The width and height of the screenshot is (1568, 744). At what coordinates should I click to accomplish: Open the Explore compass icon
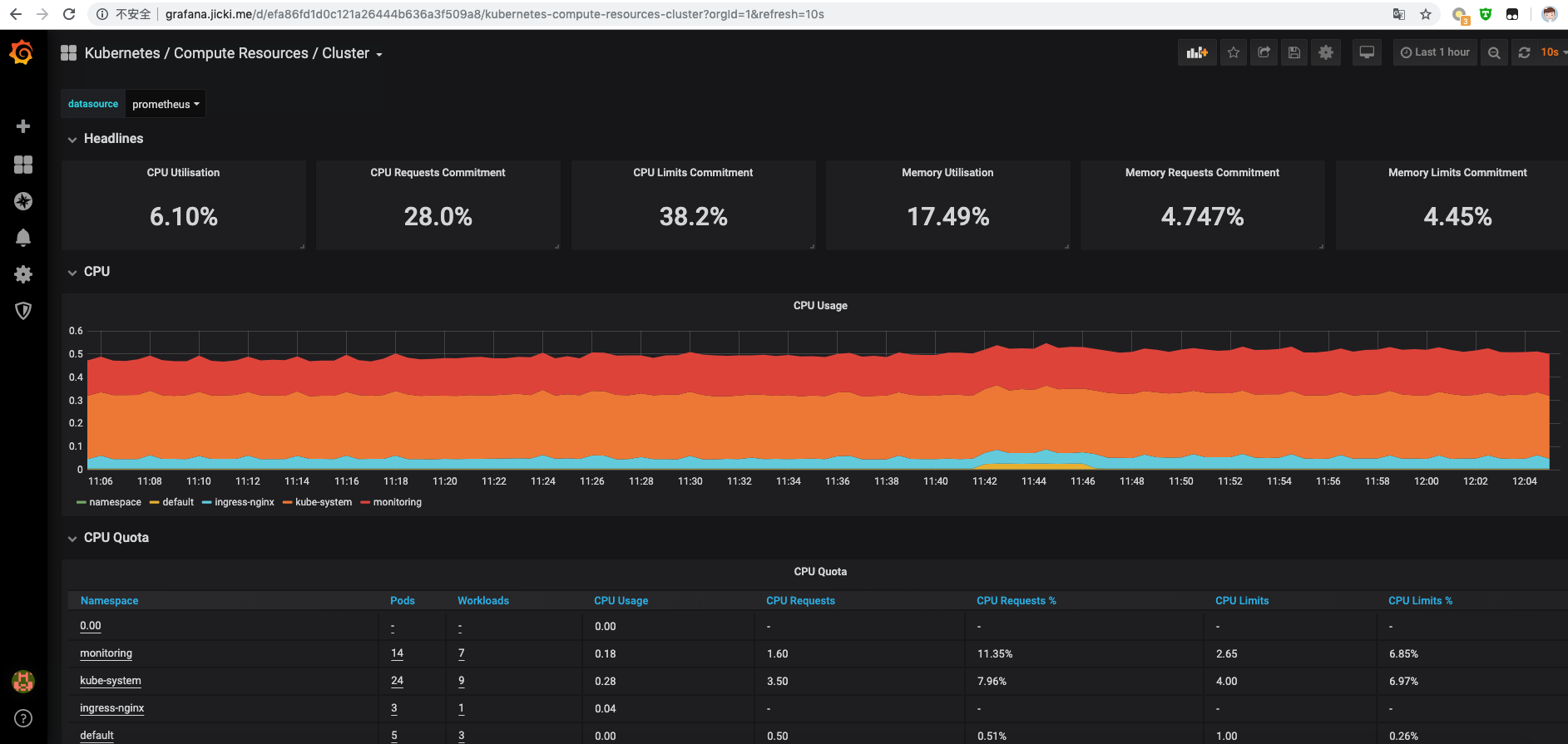[23, 201]
